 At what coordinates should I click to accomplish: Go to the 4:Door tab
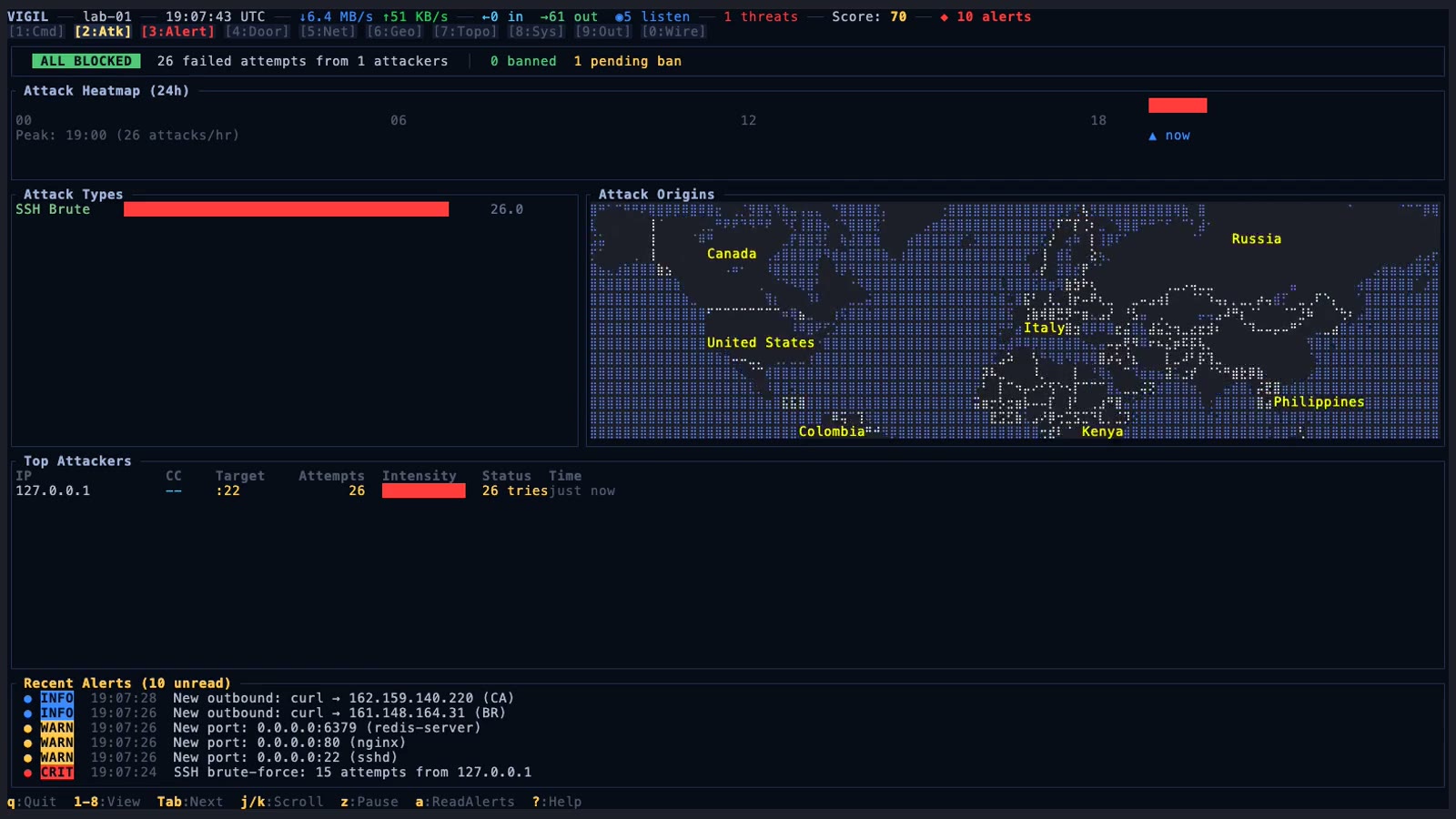point(257,32)
